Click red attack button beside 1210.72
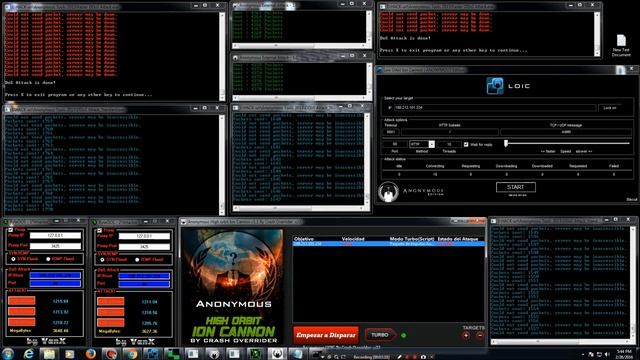Image resolution: width=640 pixels, height=360 pixels. click(22, 322)
